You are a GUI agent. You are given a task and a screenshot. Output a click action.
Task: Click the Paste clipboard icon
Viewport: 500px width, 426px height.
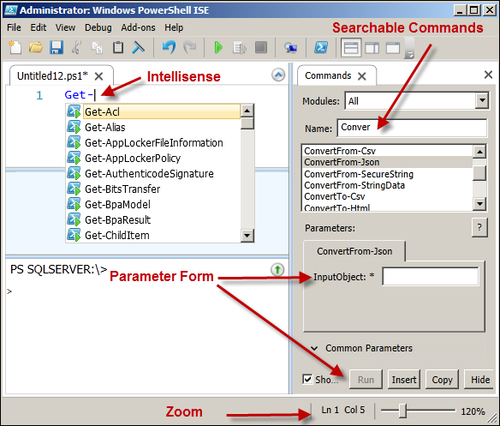click(x=118, y=47)
